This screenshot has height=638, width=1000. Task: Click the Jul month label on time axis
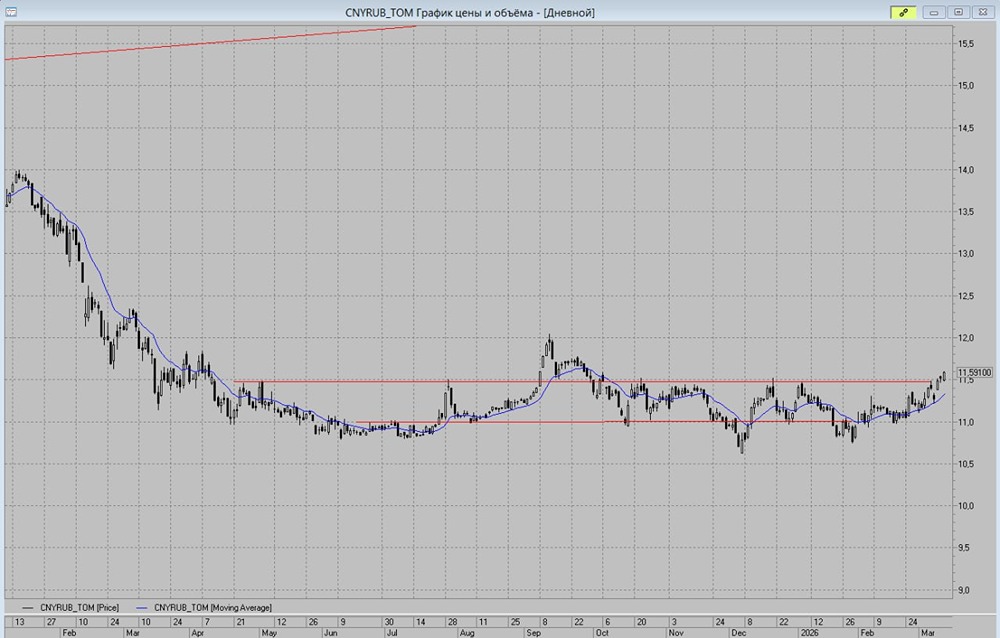tap(392, 633)
